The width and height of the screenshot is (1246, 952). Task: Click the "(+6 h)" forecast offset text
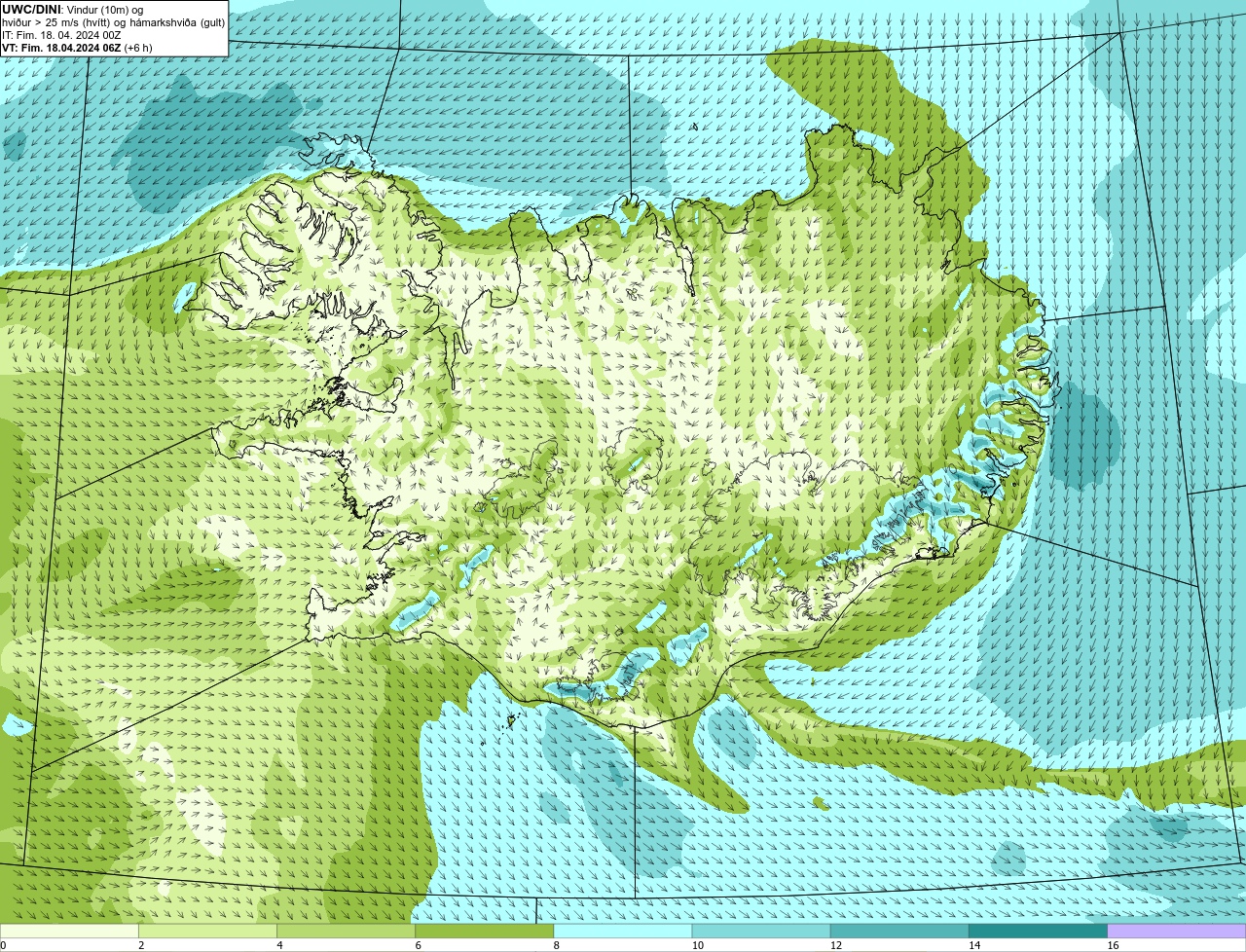tap(138, 48)
